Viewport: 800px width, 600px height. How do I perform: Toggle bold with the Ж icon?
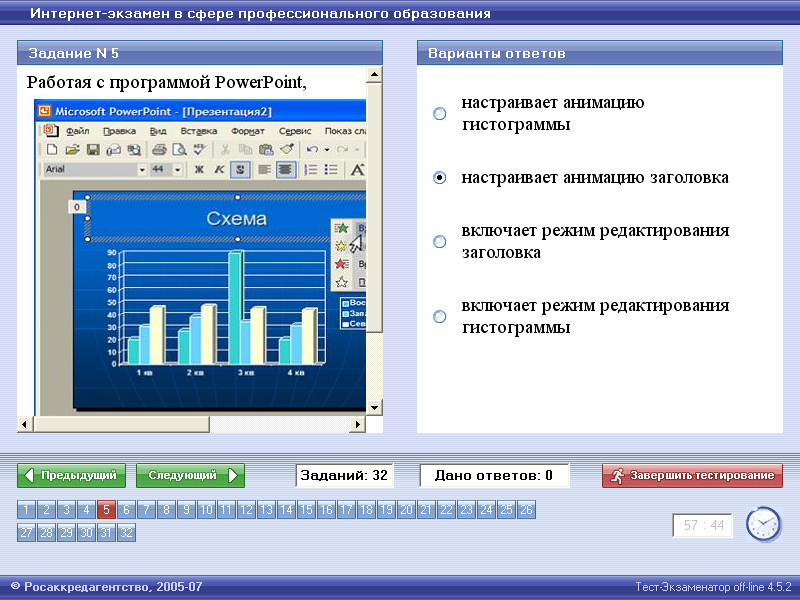[199, 169]
